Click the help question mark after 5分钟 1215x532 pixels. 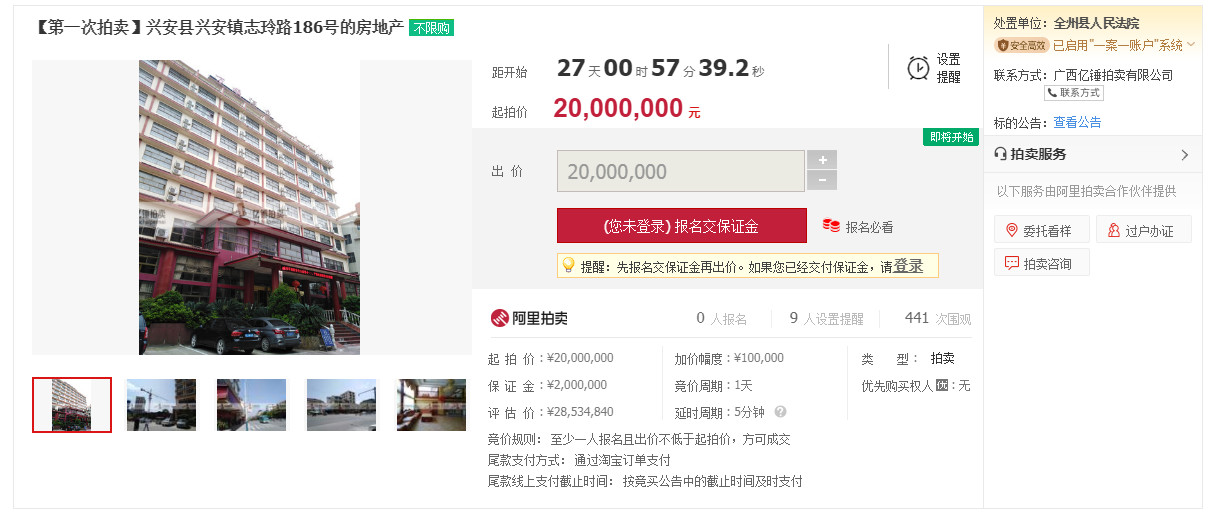coord(780,411)
